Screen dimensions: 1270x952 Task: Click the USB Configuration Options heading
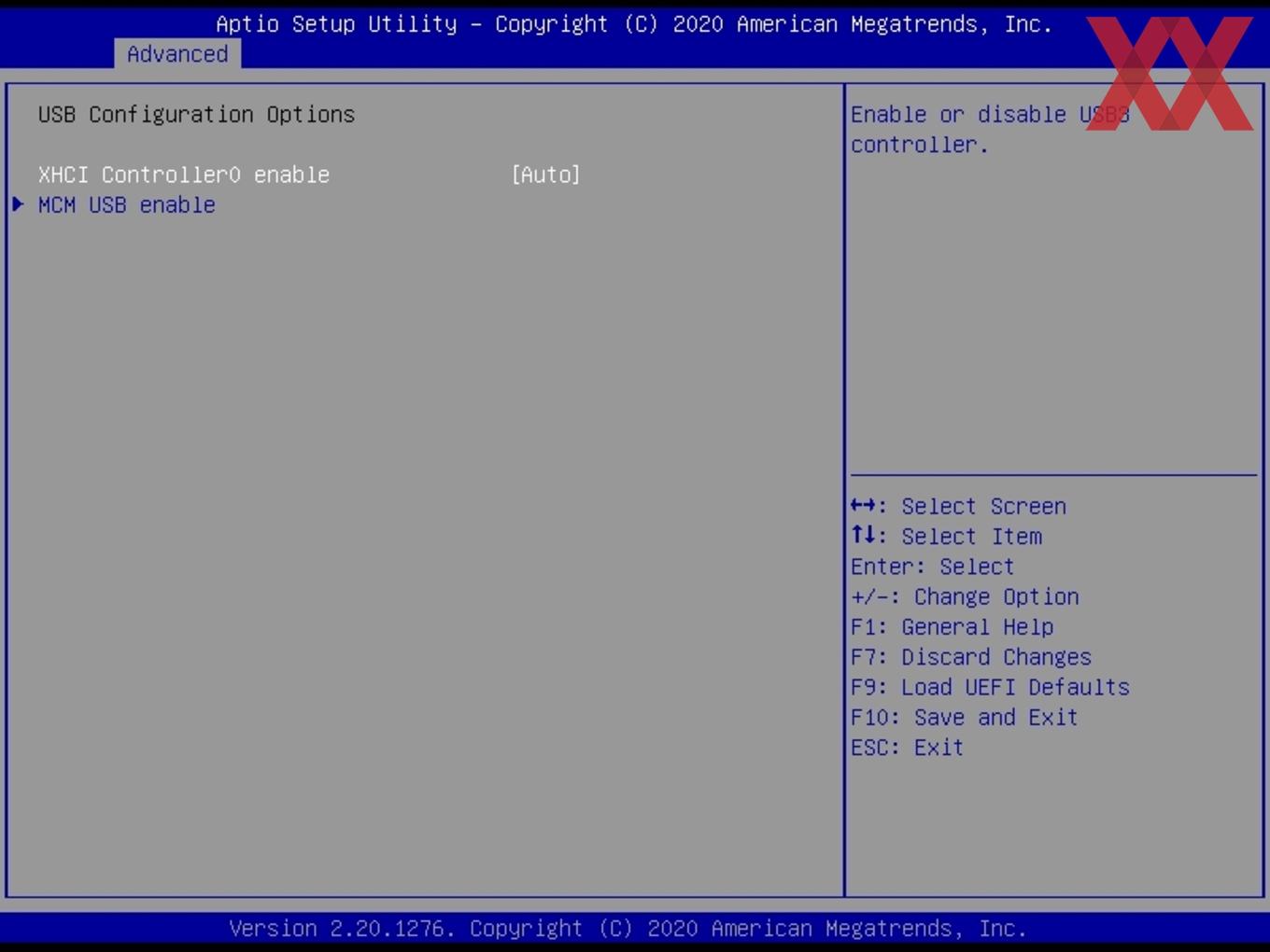click(196, 114)
